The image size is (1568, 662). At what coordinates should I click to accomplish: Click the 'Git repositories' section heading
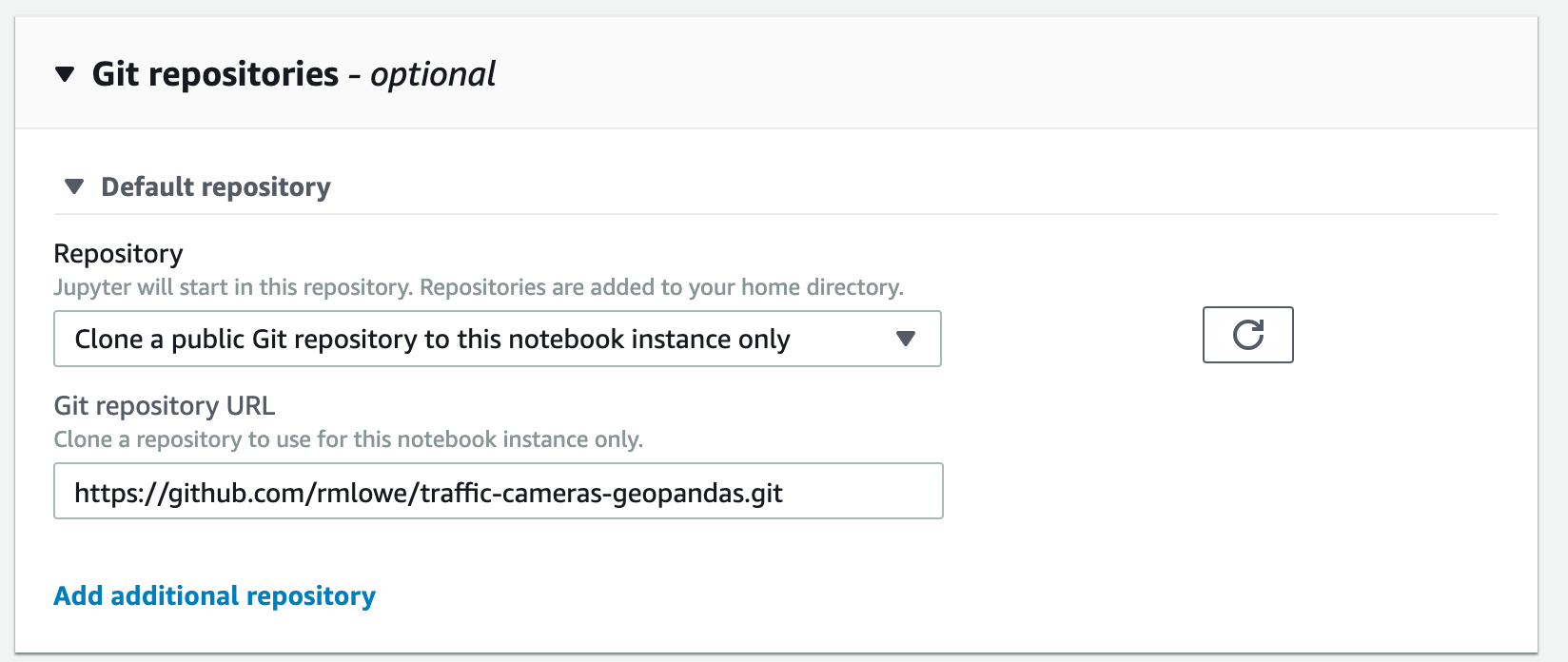tap(215, 74)
